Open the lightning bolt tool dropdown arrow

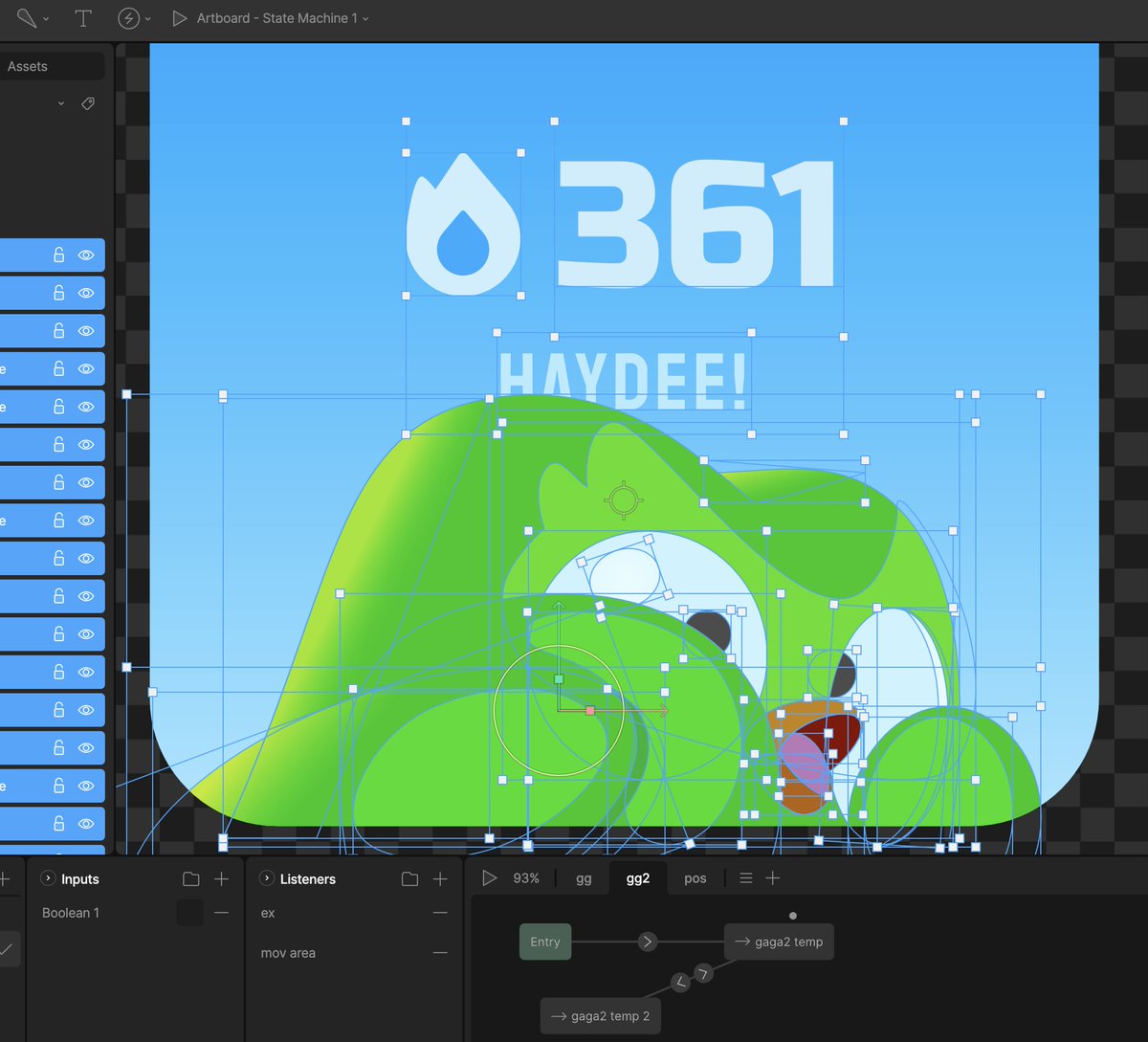point(147,19)
